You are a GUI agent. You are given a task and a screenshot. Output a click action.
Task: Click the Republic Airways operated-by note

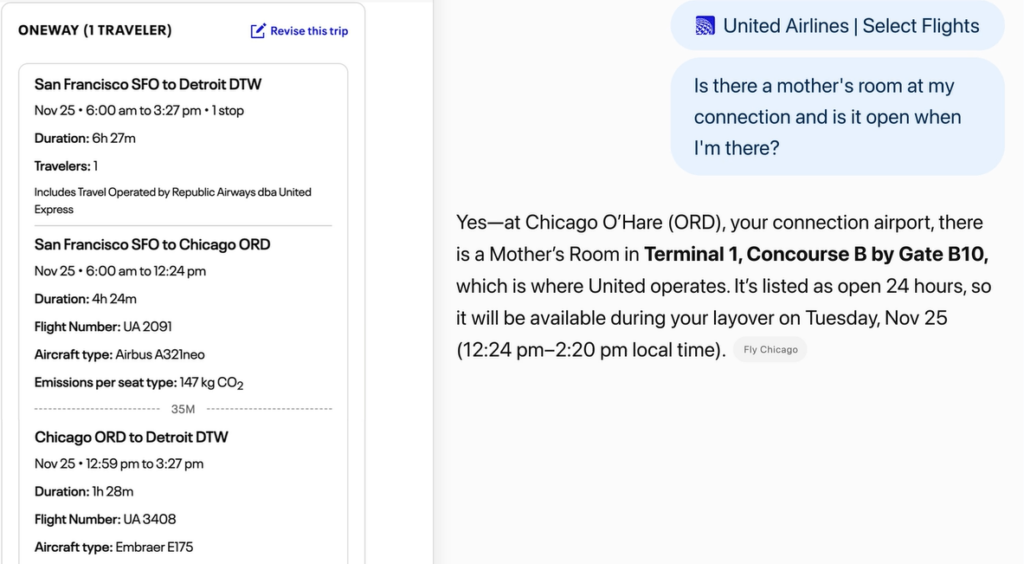173,200
